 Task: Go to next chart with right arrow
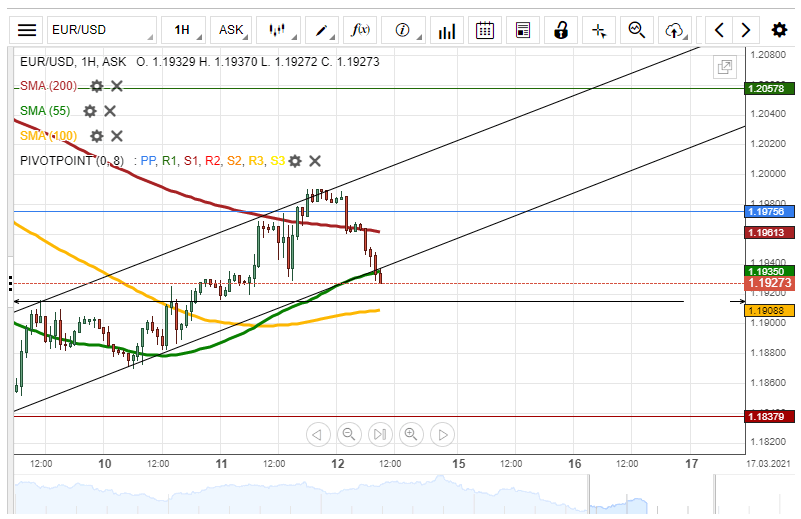pyautogui.click(x=746, y=30)
